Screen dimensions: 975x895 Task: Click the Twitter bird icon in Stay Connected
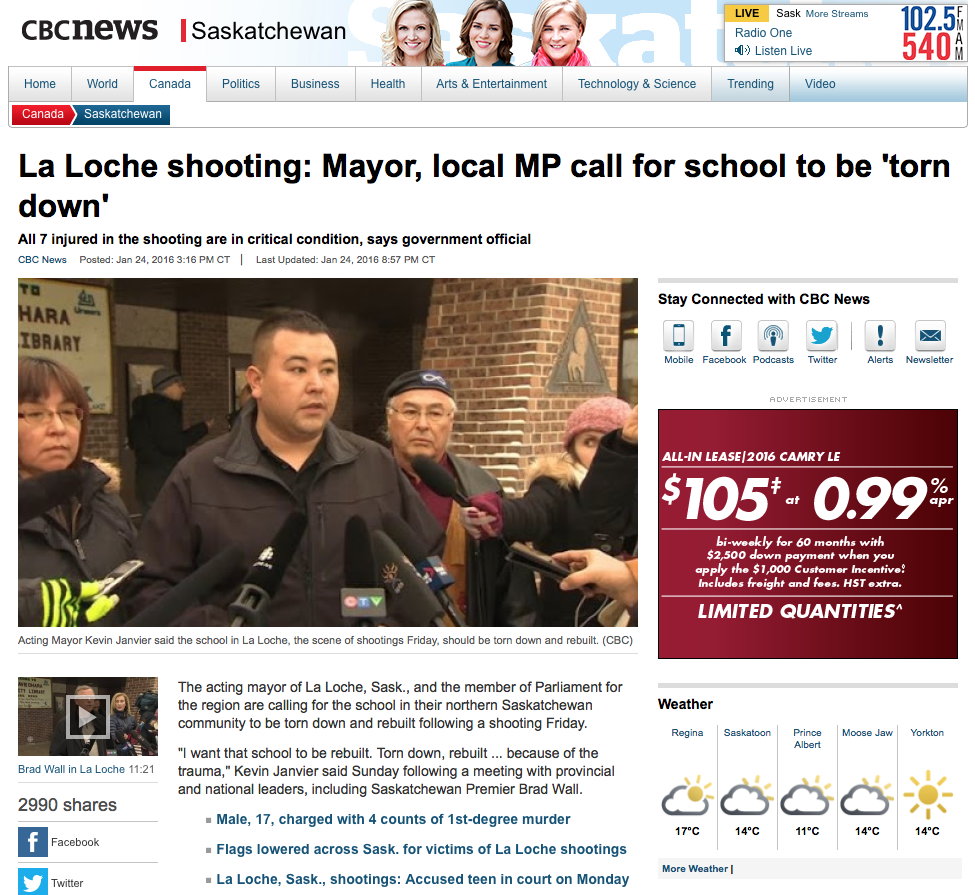(x=822, y=336)
